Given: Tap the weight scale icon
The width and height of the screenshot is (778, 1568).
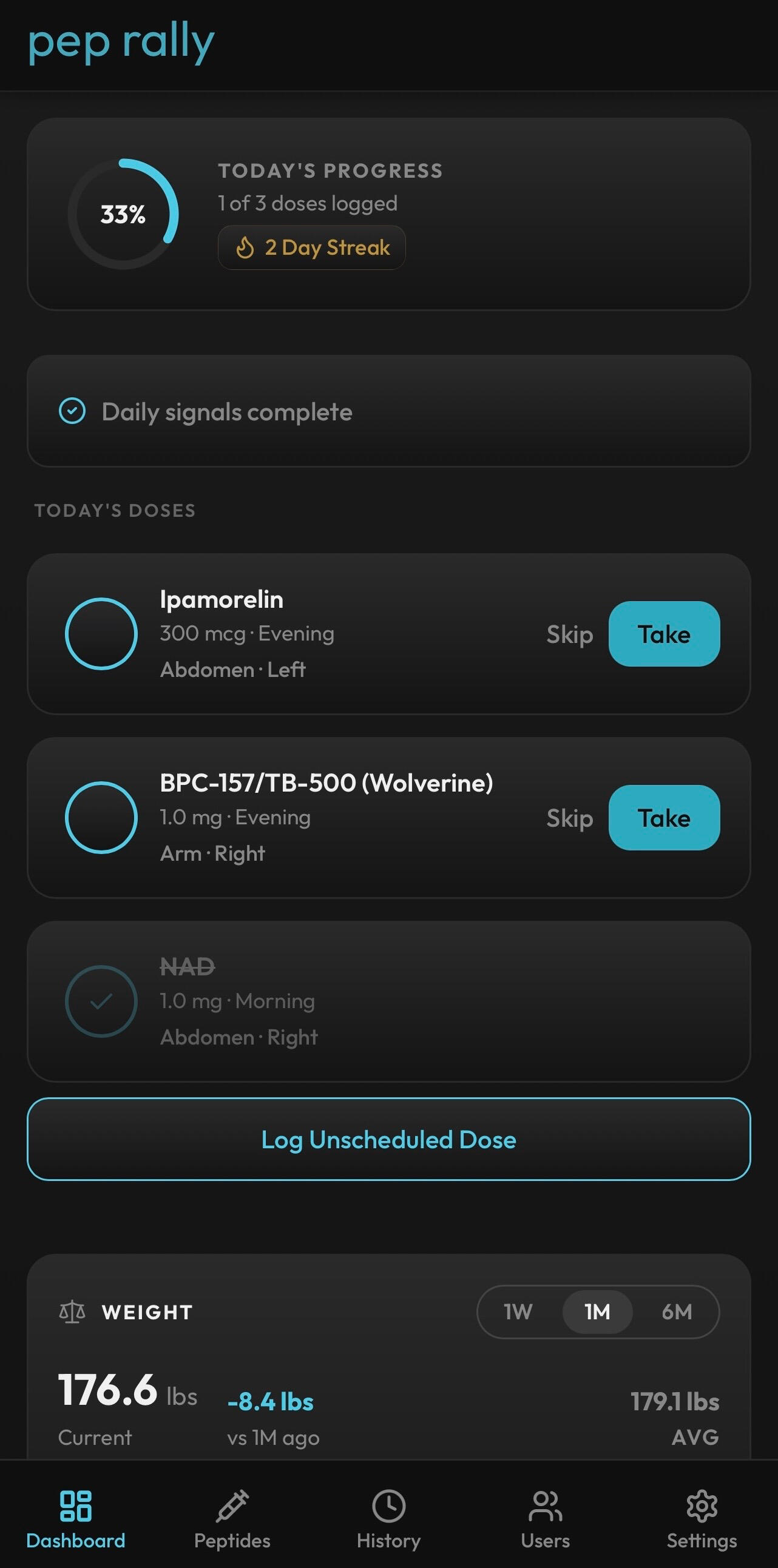Looking at the screenshot, I should pos(72,1312).
